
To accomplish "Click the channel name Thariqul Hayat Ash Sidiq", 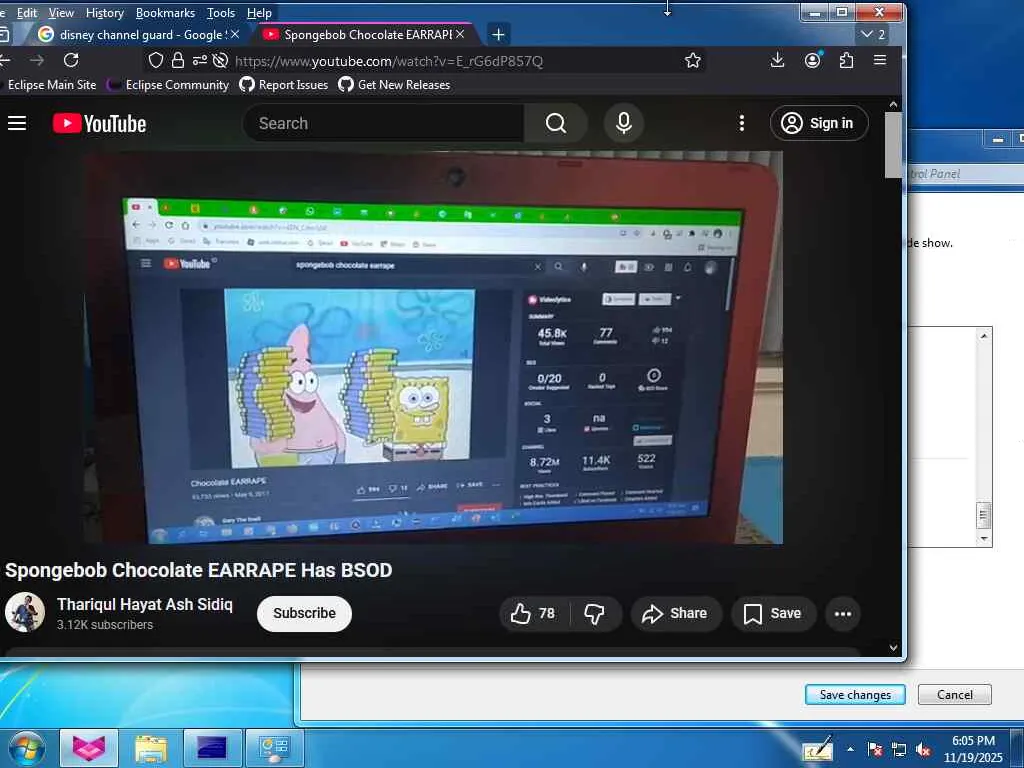I will click(x=144, y=604).
